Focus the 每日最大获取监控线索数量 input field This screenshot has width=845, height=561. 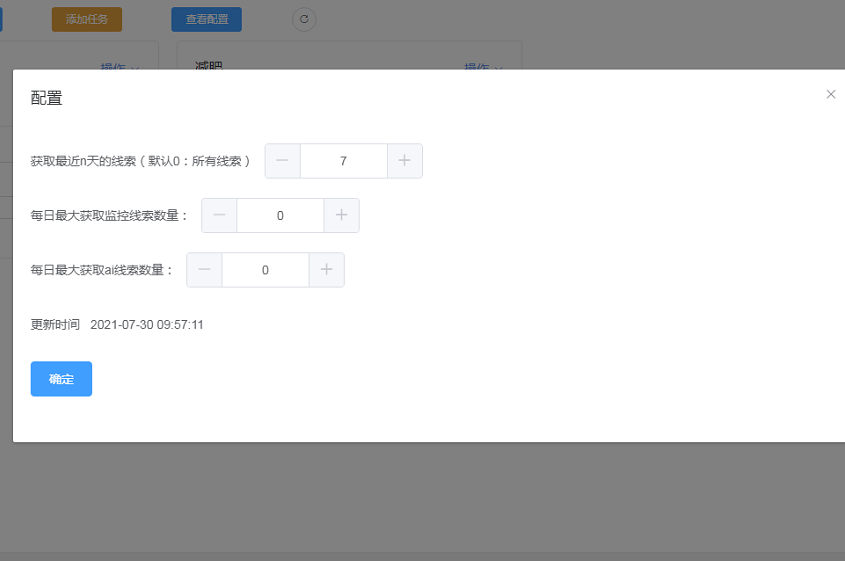pyautogui.click(x=280, y=215)
